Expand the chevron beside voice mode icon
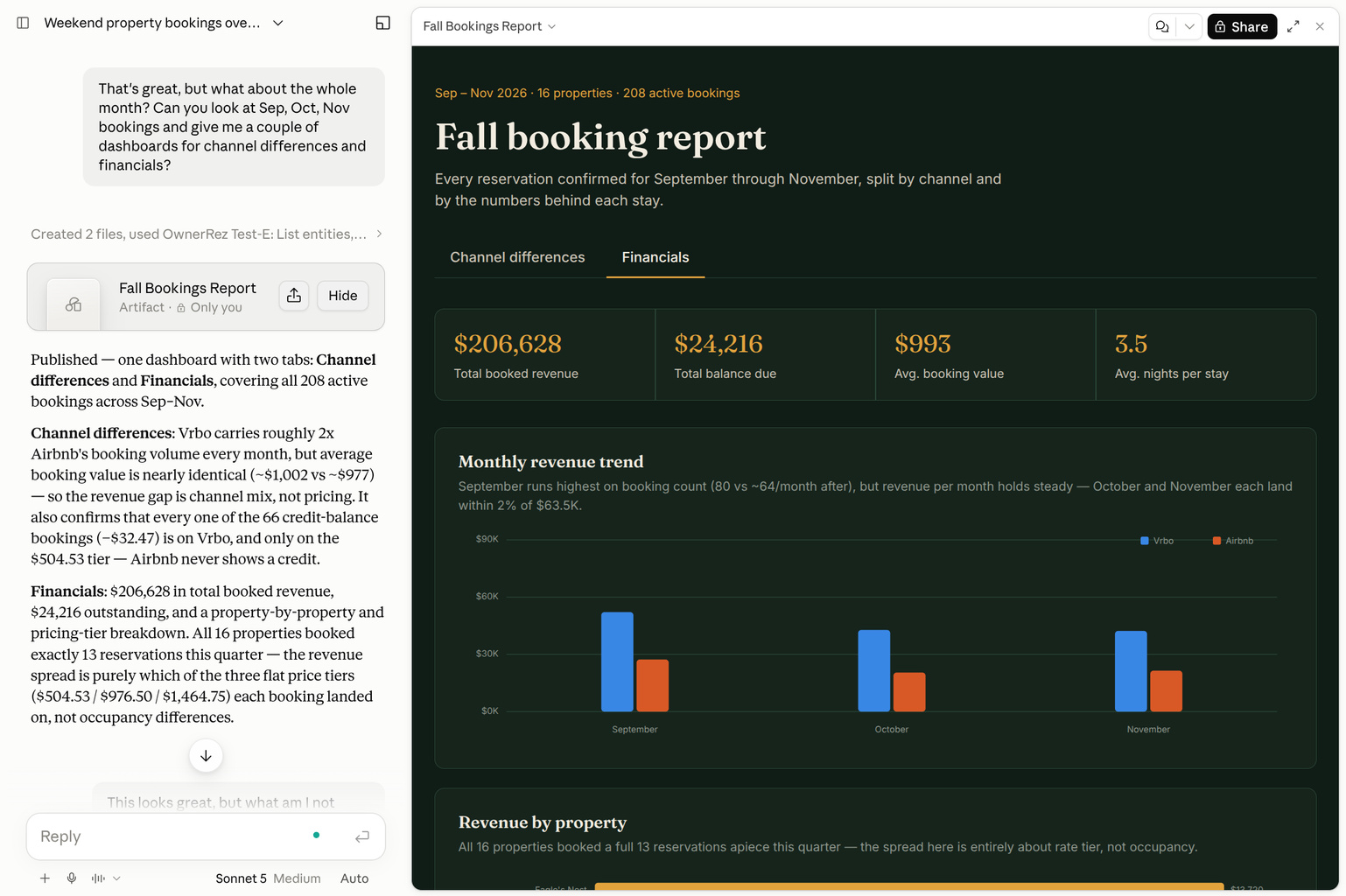Screen dimensions: 1346x896 tap(116, 878)
